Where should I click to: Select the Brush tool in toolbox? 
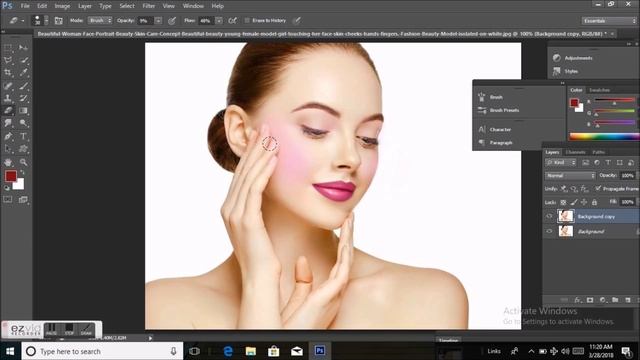23,86
